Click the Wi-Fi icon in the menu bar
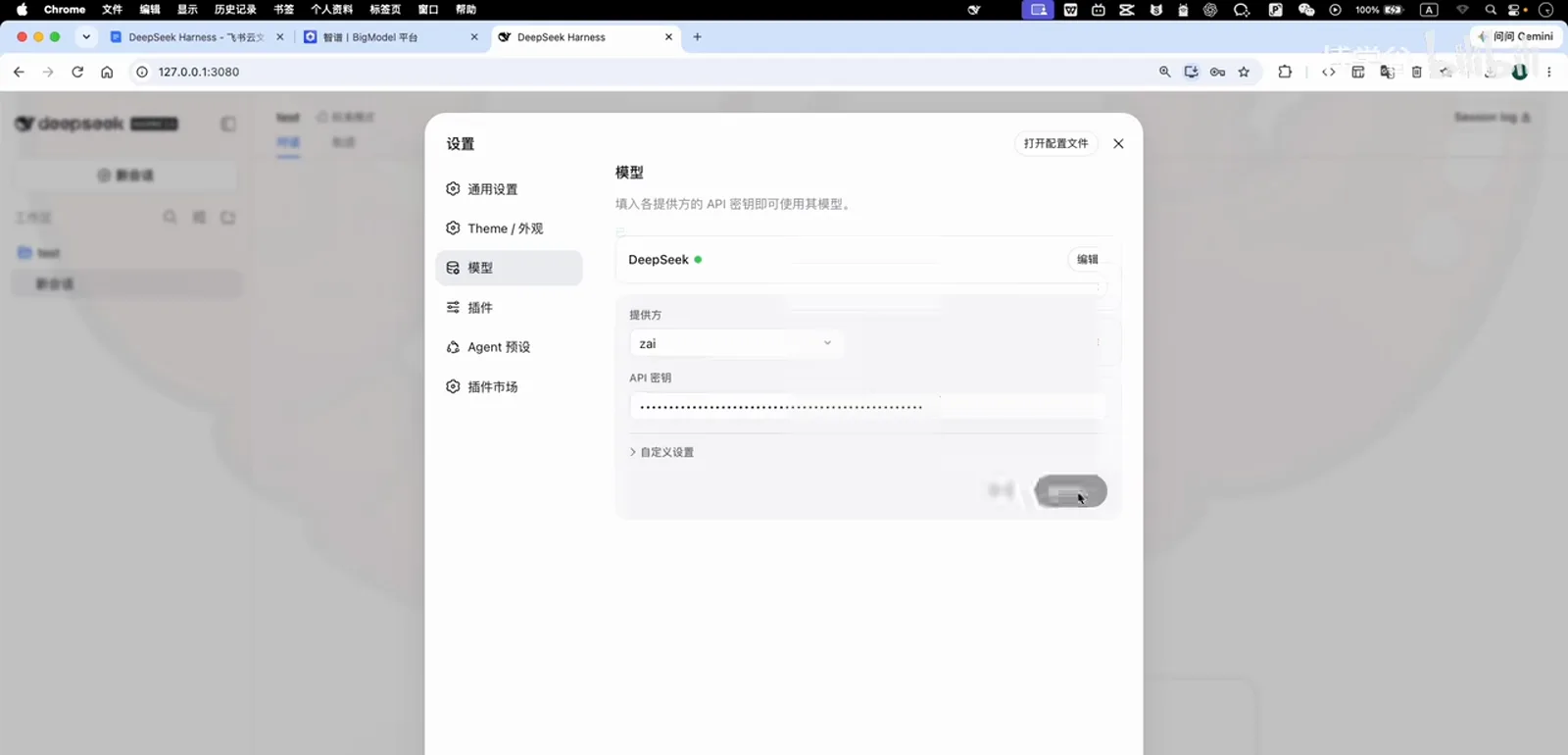The width and height of the screenshot is (1568, 755). pyautogui.click(x=1462, y=9)
